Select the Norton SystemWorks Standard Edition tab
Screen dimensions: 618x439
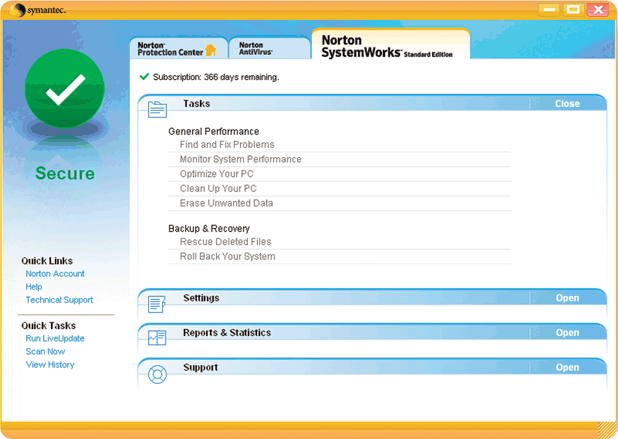(391, 45)
